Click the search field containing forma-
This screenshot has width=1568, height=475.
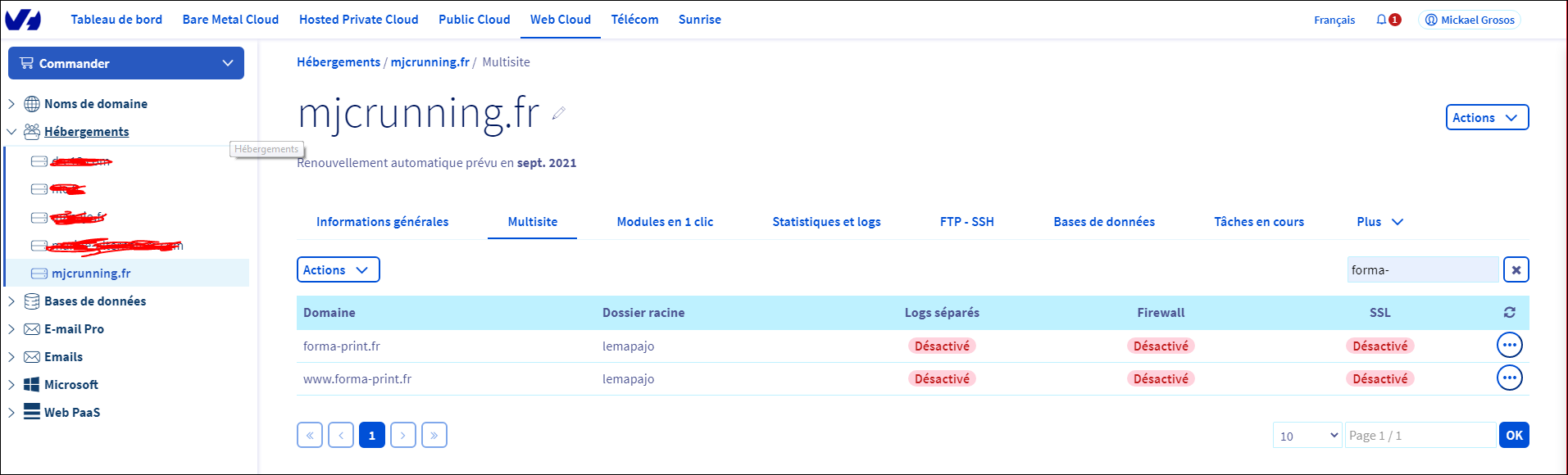[1422, 269]
